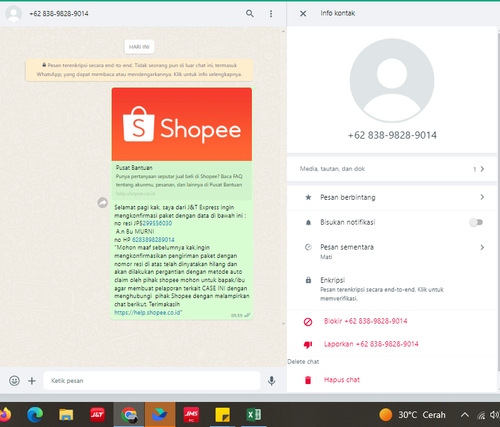Open Firefox from taskbar

pyautogui.click(x=5, y=415)
